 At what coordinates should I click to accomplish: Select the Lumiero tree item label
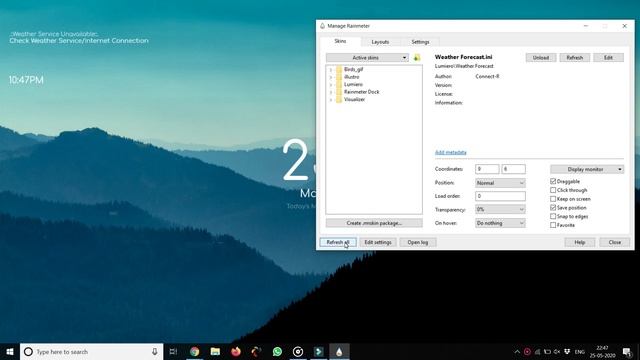(x=353, y=84)
